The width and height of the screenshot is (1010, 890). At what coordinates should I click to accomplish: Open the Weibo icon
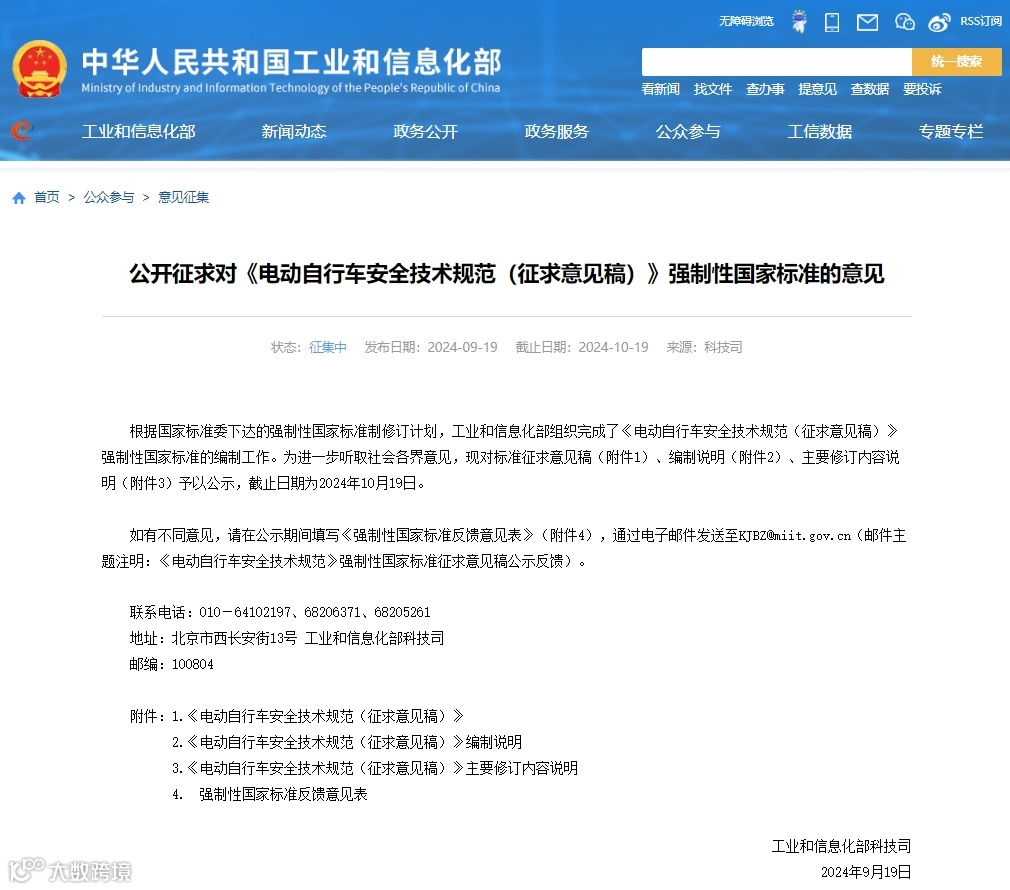point(939,23)
